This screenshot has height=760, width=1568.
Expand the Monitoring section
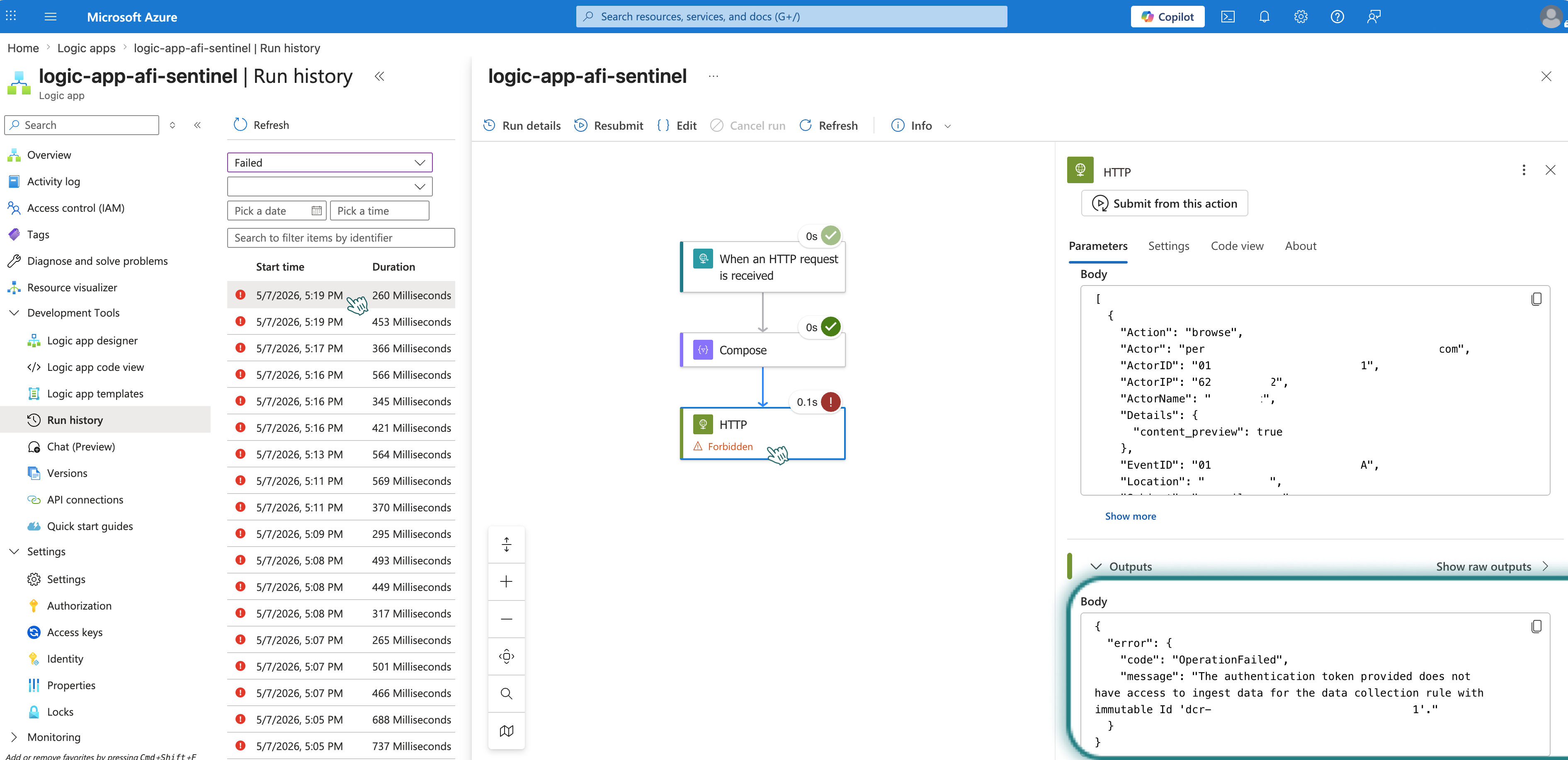[14, 737]
